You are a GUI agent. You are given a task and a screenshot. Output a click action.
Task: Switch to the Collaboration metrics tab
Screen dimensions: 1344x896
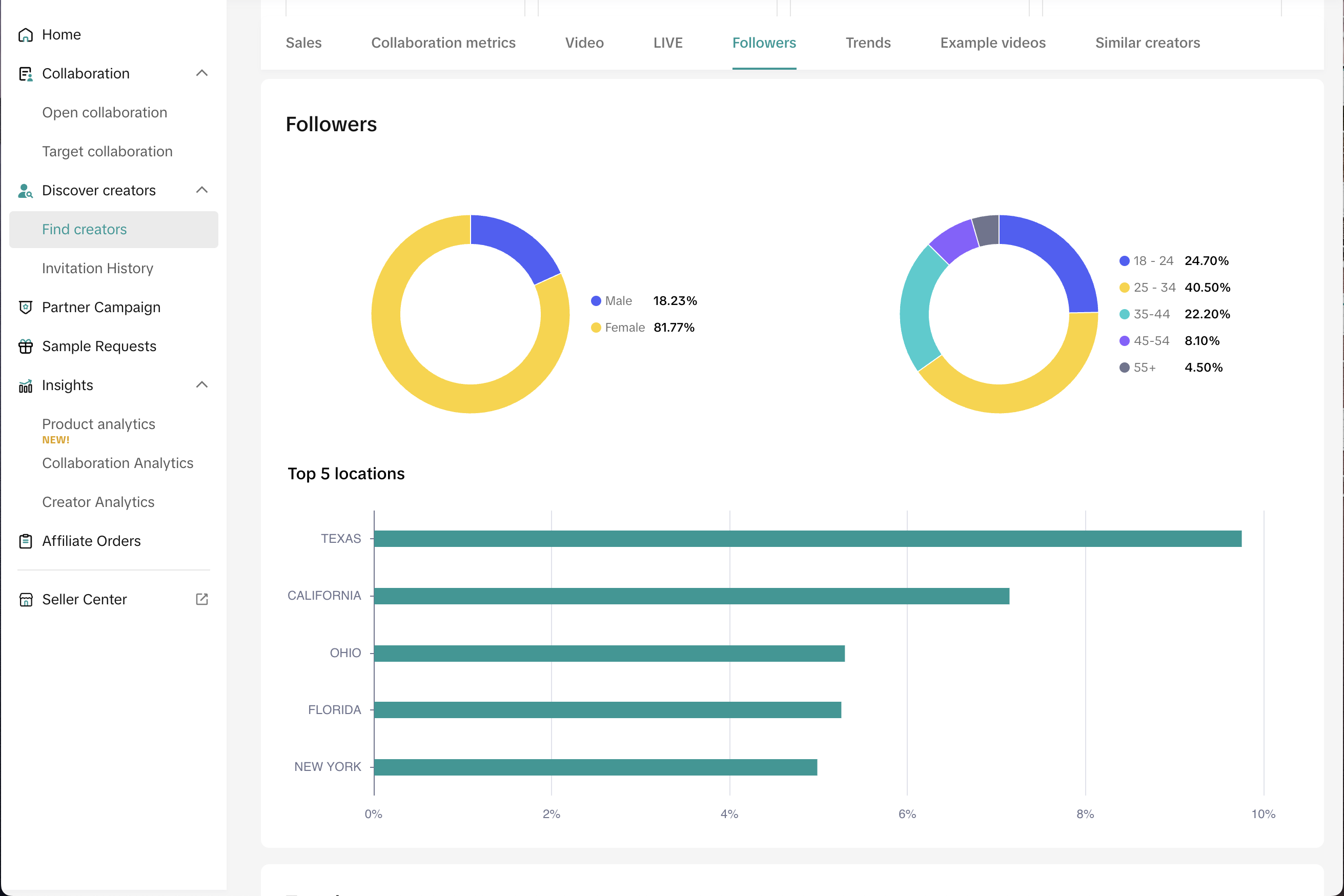click(443, 43)
